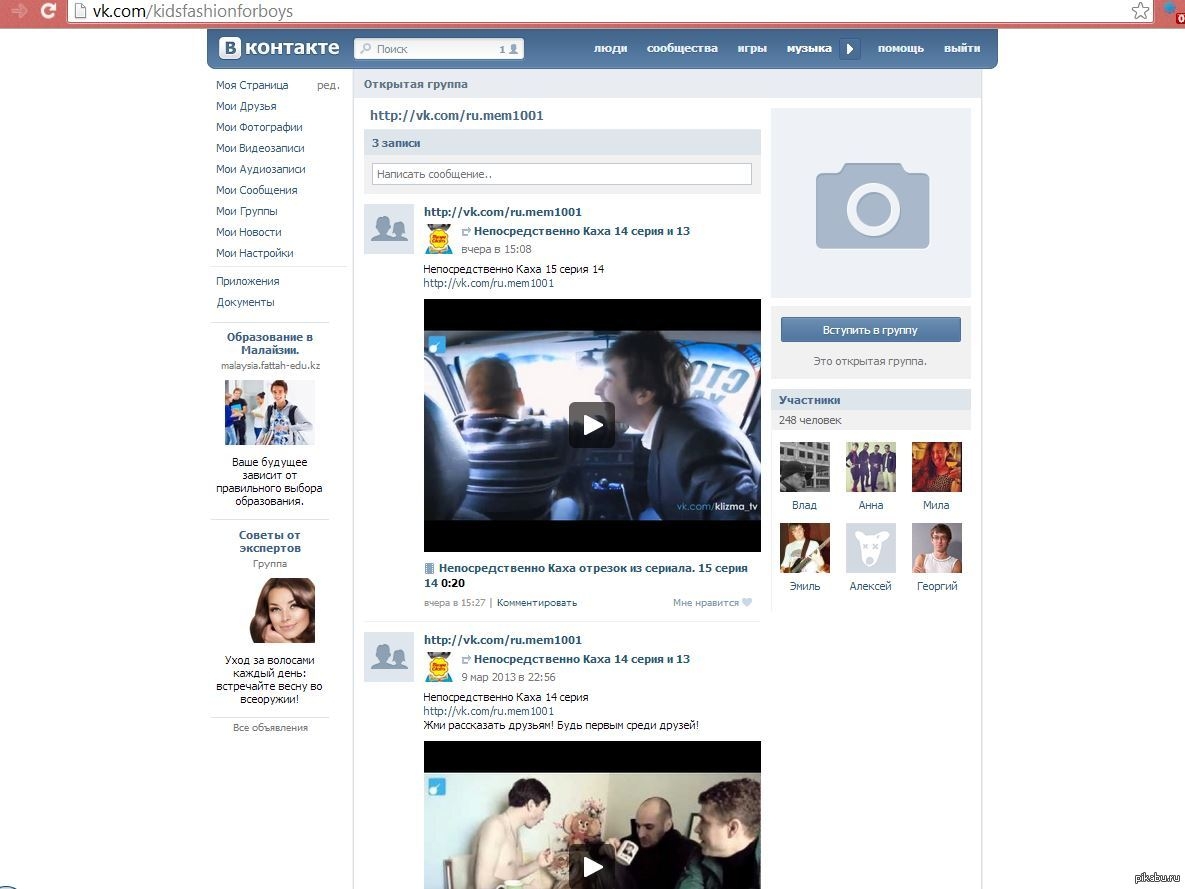Viewport: 1185px width, 889px height.
Task: Reload the page using browser refresh icon
Action: [x=47, y=11]
